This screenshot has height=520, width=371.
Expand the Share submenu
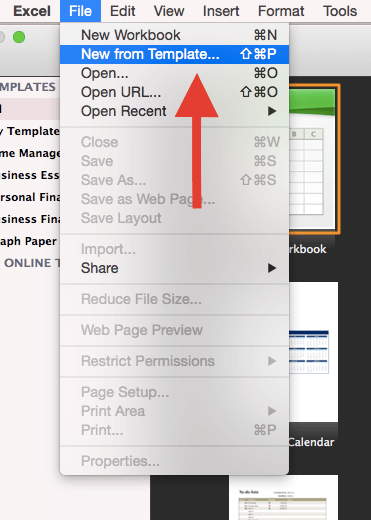pos(174,268)
